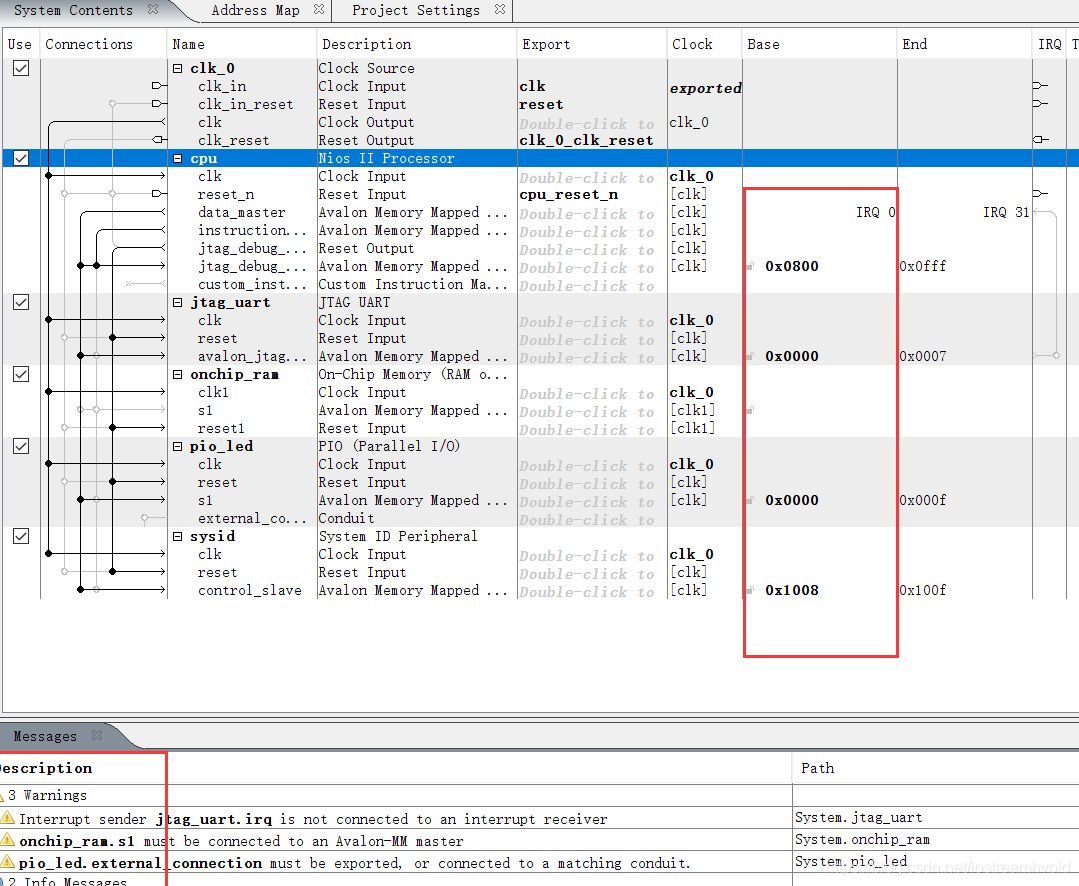Click the Clock column header
1079x886 pixels.
(692, 44)
